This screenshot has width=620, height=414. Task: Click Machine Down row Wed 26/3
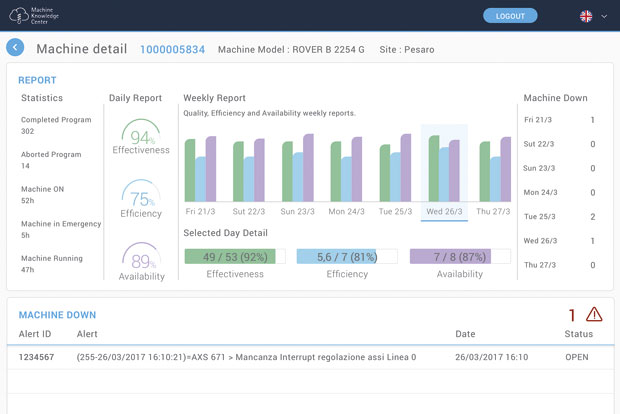click(559, 241)
